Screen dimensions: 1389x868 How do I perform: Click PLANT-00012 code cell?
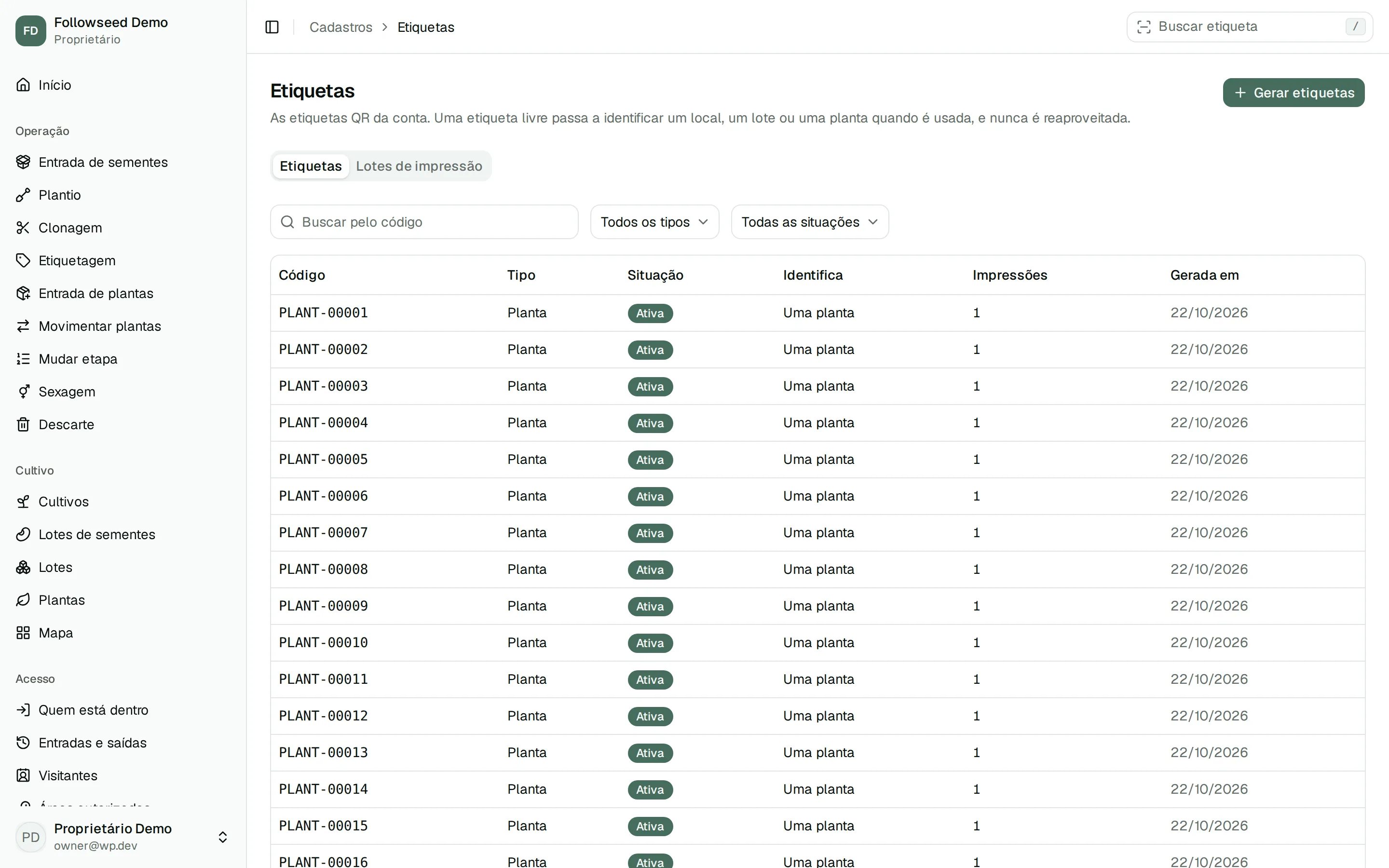pos(323,716)
